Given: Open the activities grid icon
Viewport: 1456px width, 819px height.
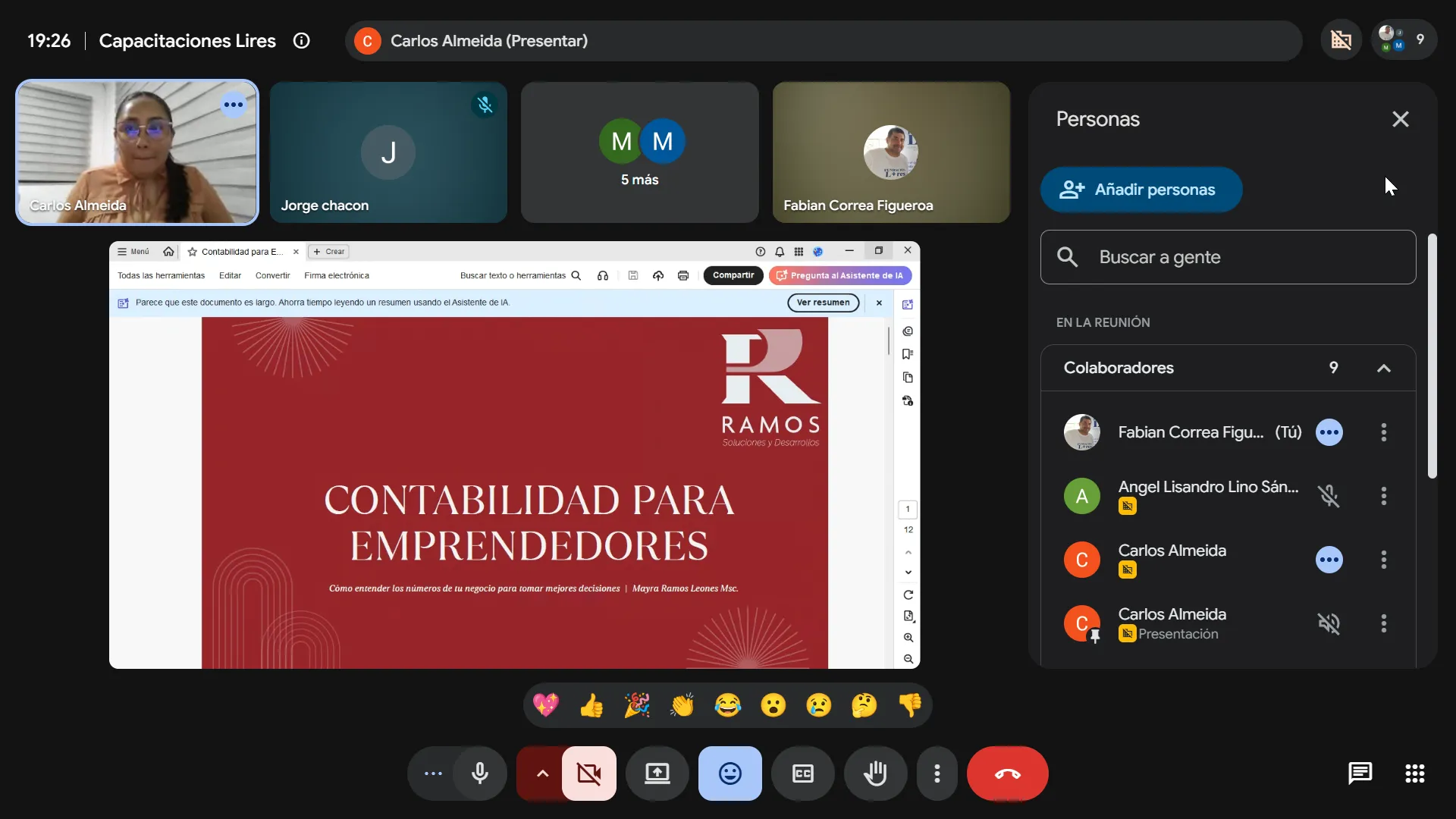Looking at the screenshot, I should (x=1415, y=773).
